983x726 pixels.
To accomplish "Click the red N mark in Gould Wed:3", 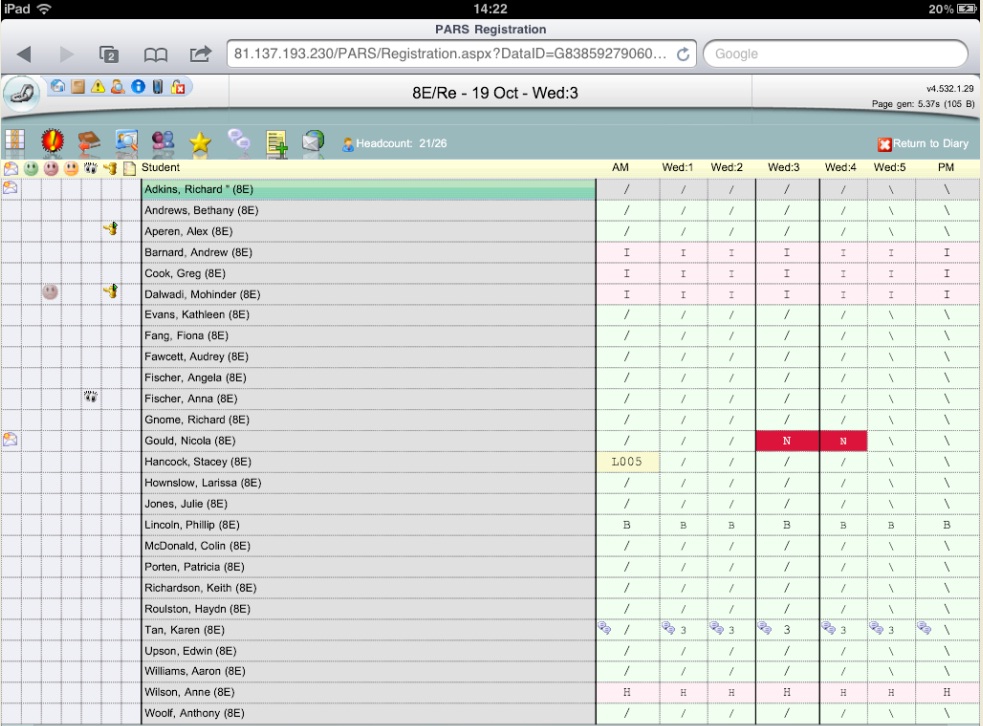I will (x=787, y=441).
